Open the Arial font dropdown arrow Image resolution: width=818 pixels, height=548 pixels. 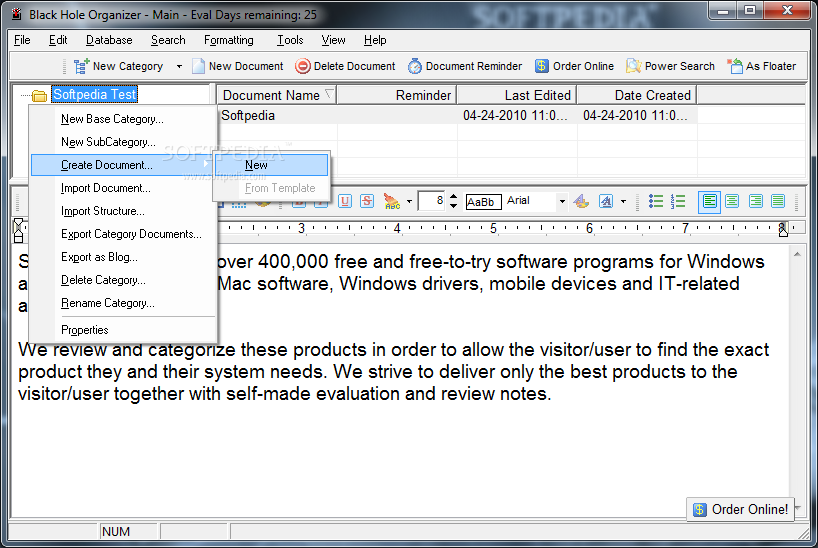click(562, 201)
